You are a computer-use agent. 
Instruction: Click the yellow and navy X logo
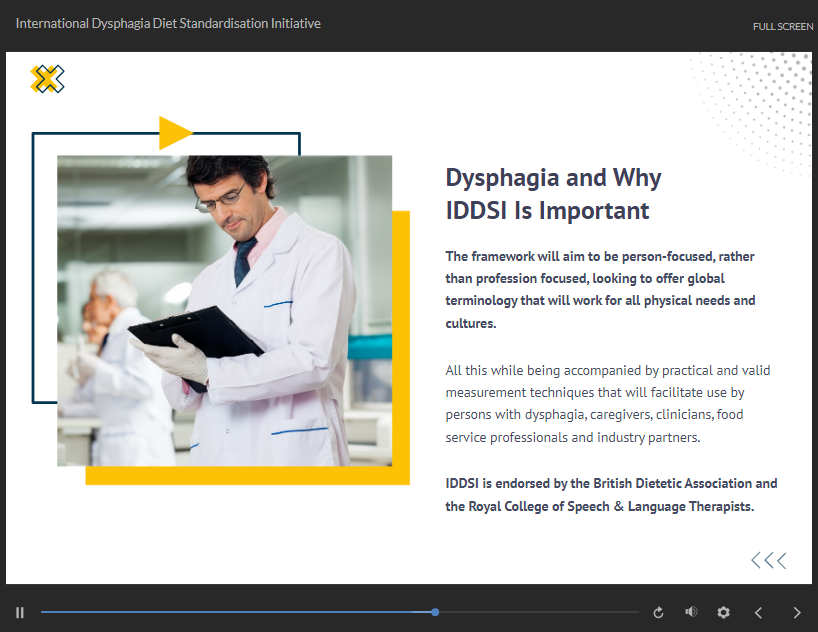tap(47, 79)
